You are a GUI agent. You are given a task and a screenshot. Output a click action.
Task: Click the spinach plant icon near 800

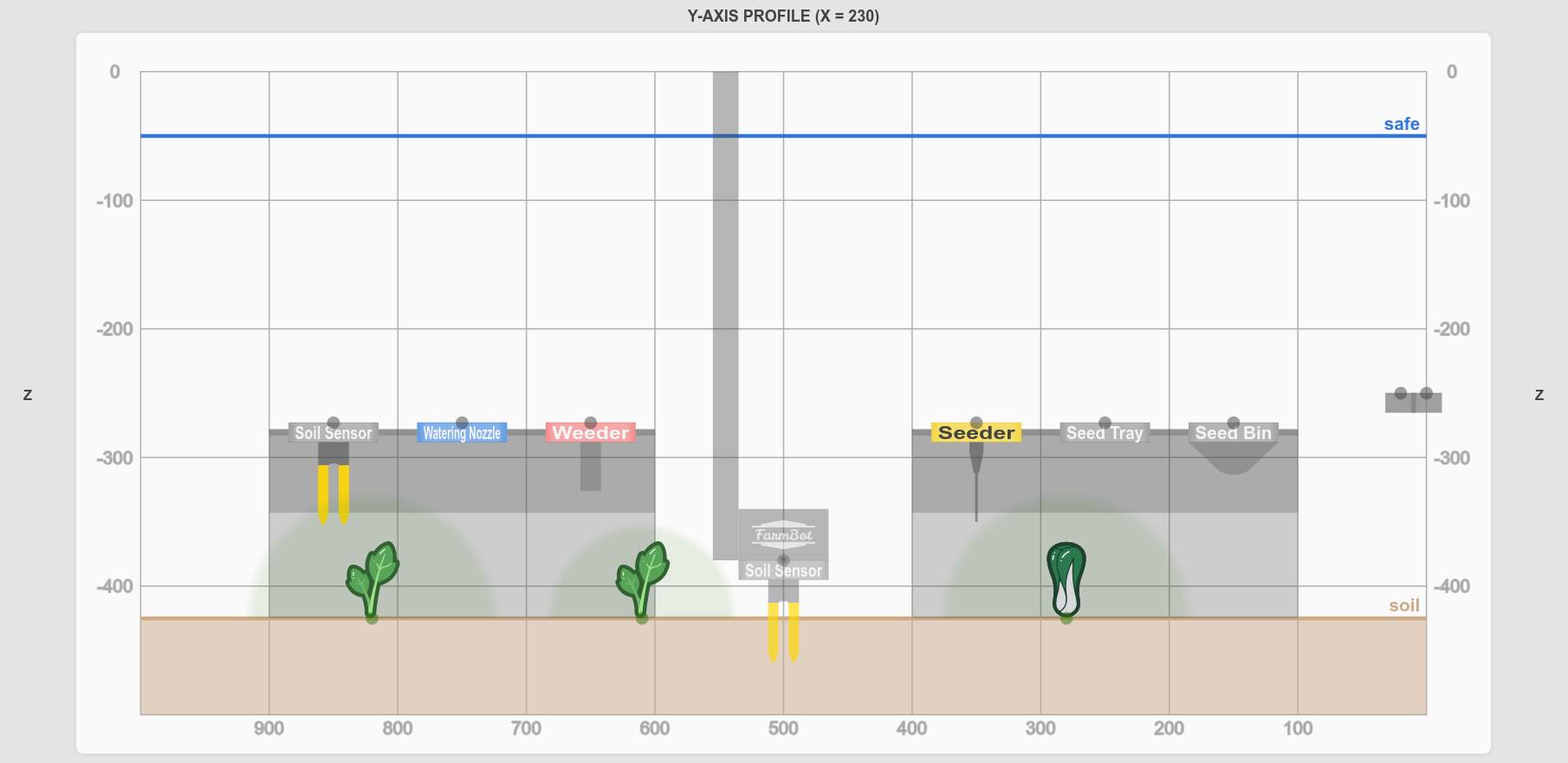pos(373,579)
